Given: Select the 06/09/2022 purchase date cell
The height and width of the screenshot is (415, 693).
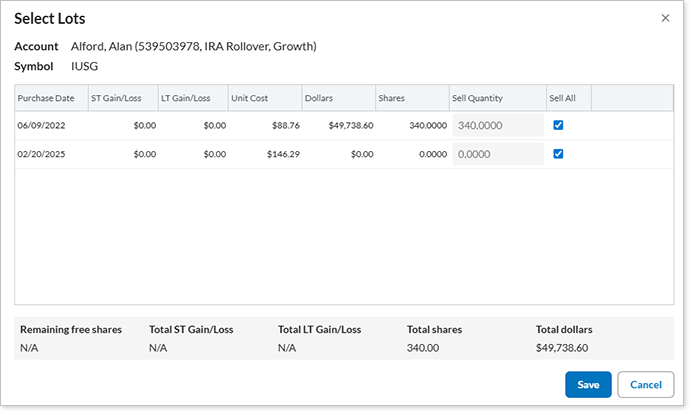Looking at the screenshot, I should pos(40,126).
